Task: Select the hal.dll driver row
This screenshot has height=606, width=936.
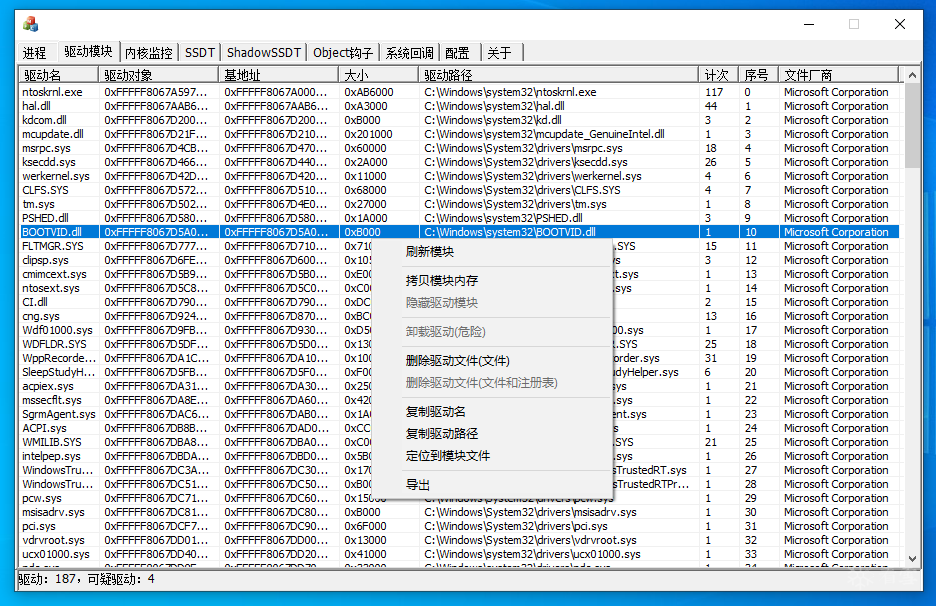Action: pyautogui.click(x=459, y=106)
